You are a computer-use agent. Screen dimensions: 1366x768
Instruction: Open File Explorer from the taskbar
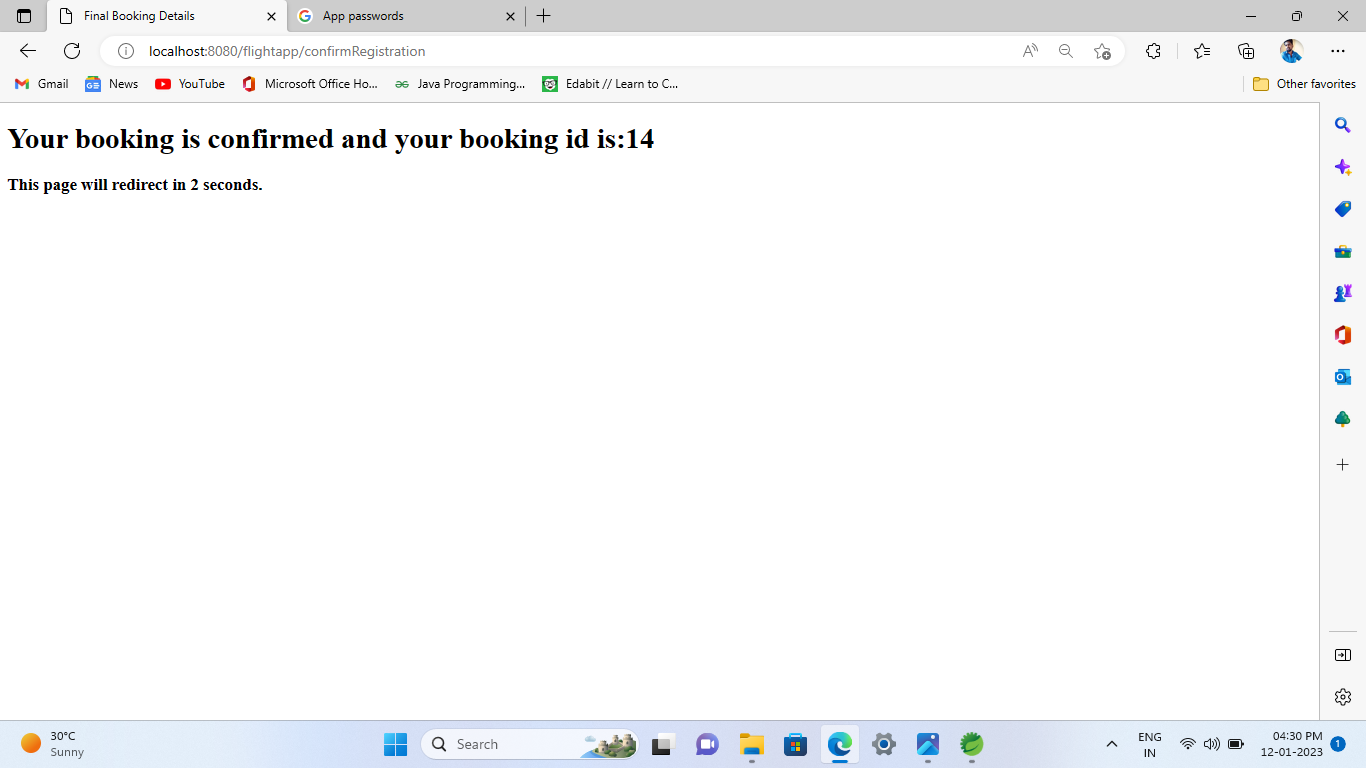(751, 744)
